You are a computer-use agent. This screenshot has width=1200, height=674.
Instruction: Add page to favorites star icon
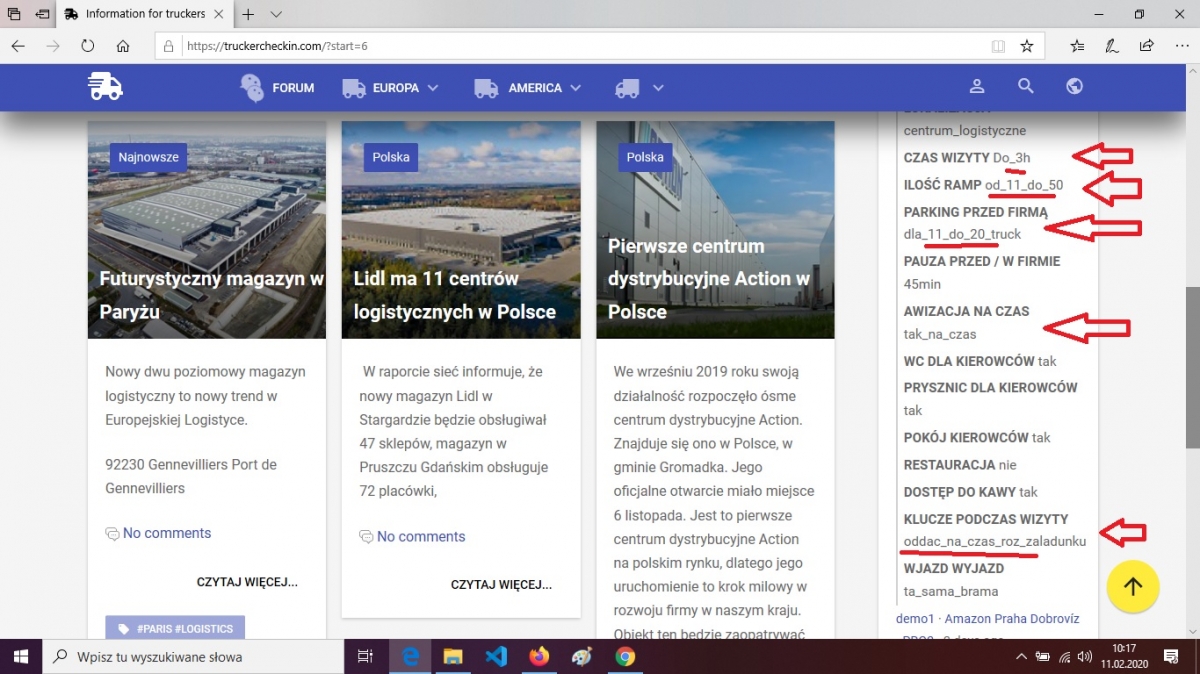[x=1026, y=46]
